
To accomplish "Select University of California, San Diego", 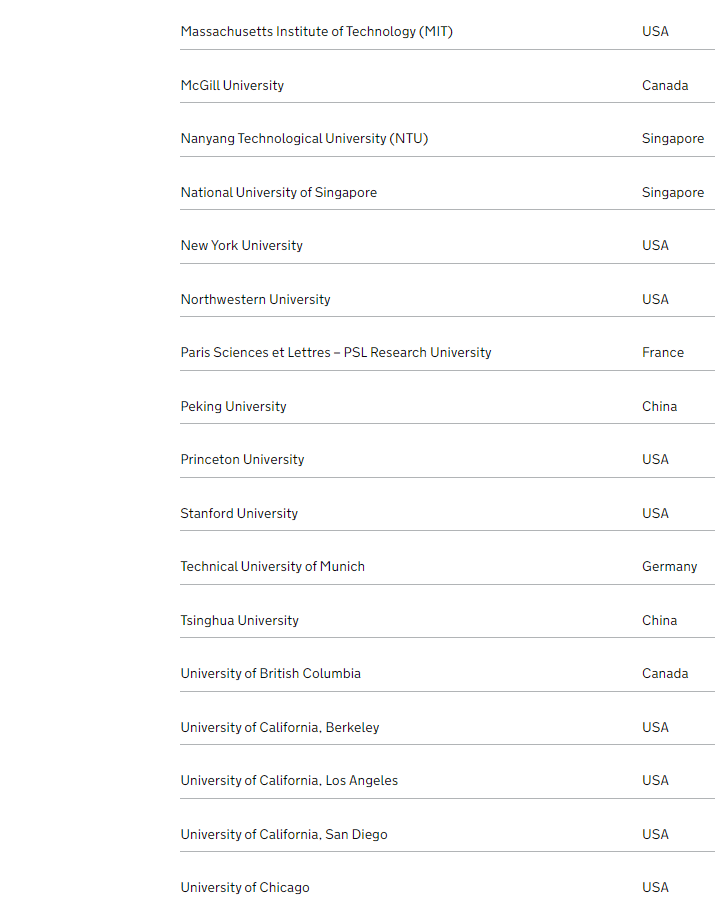I will 284,835.
